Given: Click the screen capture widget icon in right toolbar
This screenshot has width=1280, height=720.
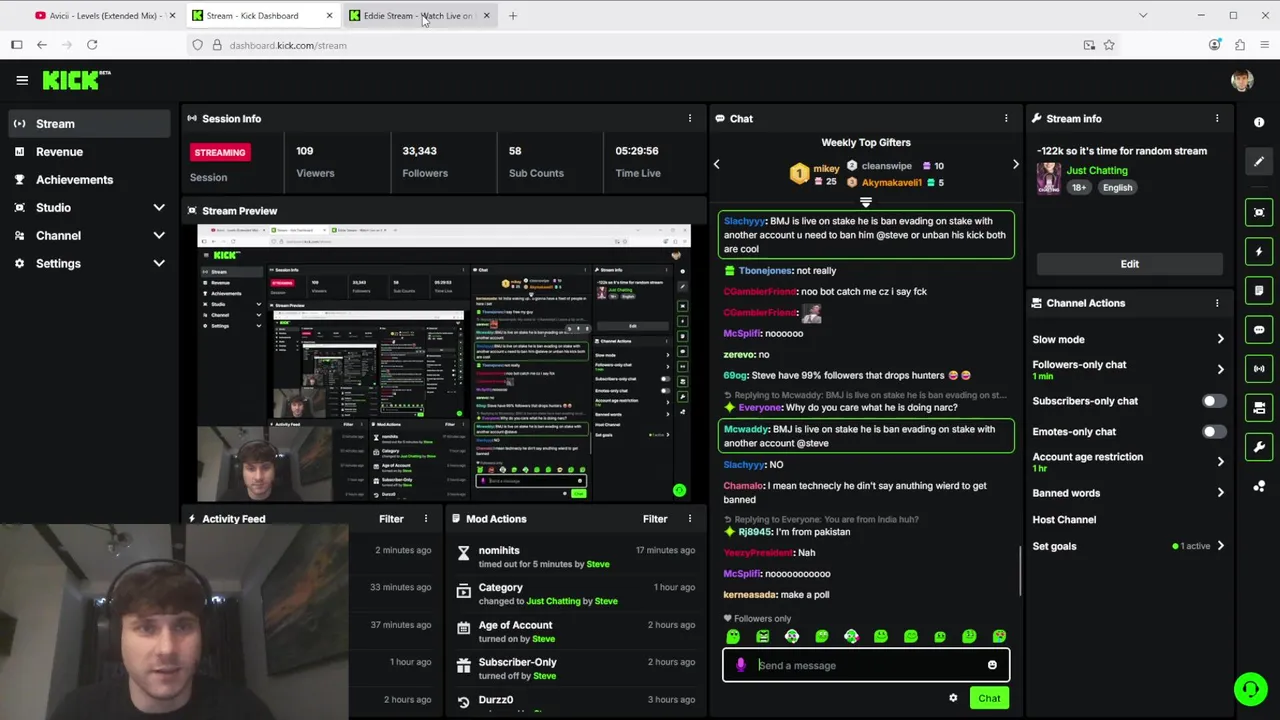Looking at the screenshot, I should click(1259, 212).
